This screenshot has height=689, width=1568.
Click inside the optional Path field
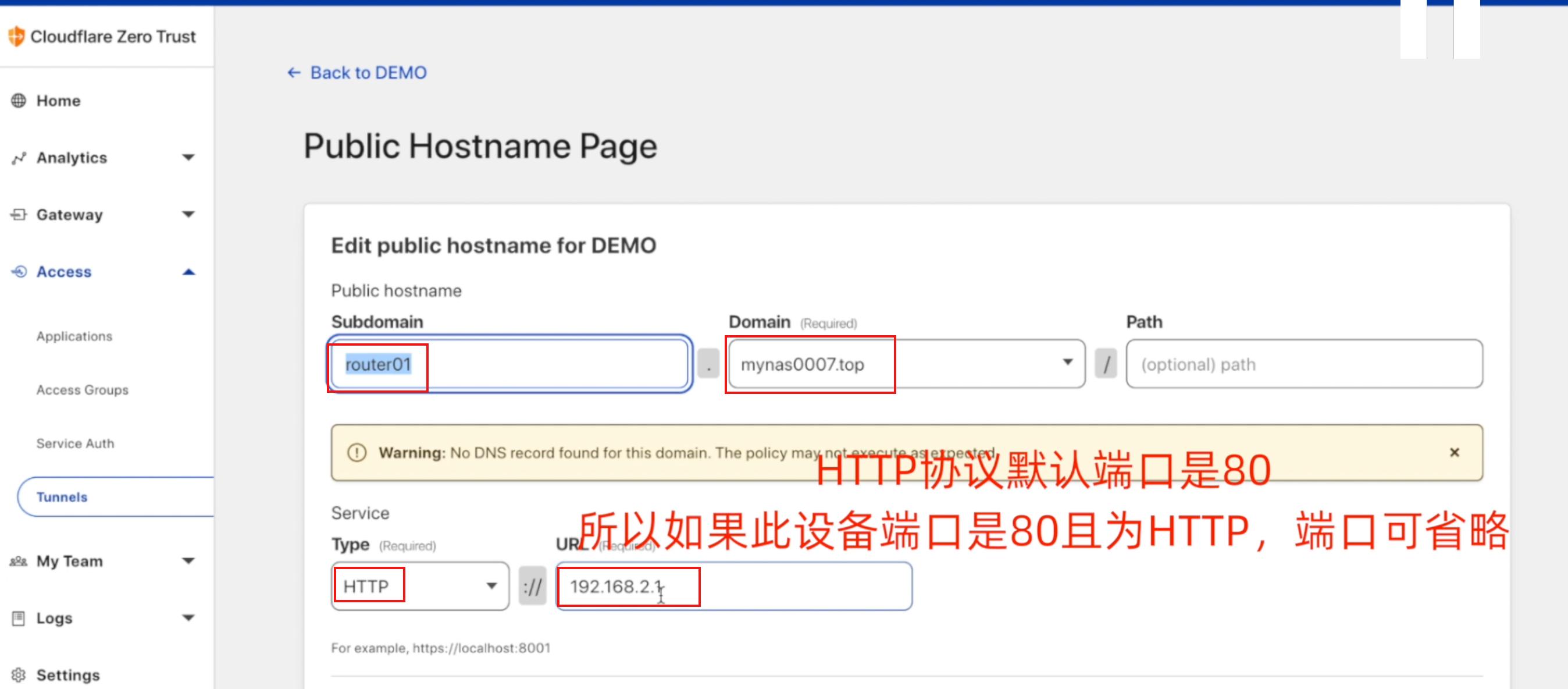(x=1303, y=364)
